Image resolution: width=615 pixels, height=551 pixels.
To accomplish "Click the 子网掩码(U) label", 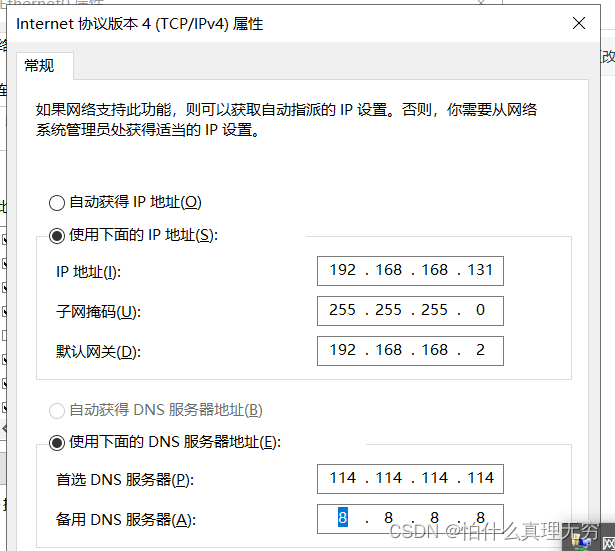I will (99, 312).
